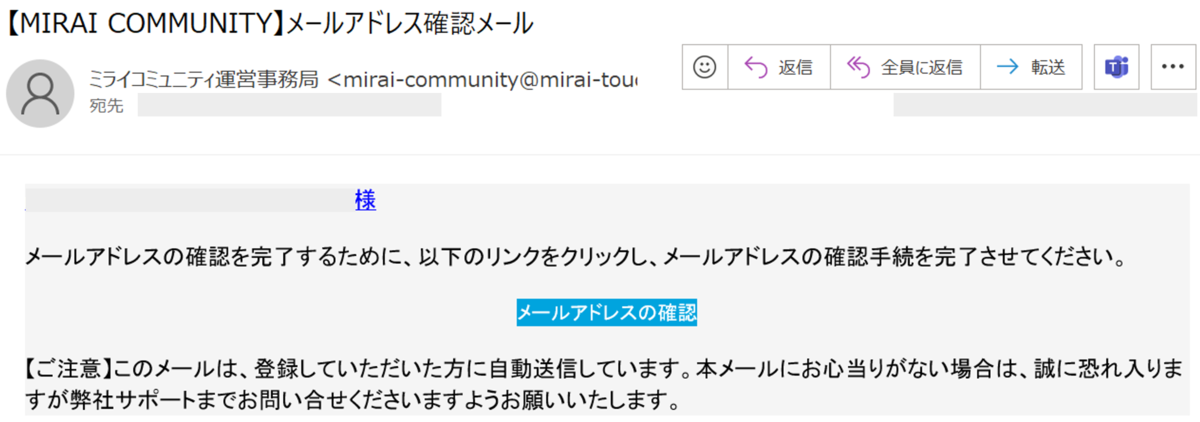Select the 返信 reply button label

pos(795,67)
